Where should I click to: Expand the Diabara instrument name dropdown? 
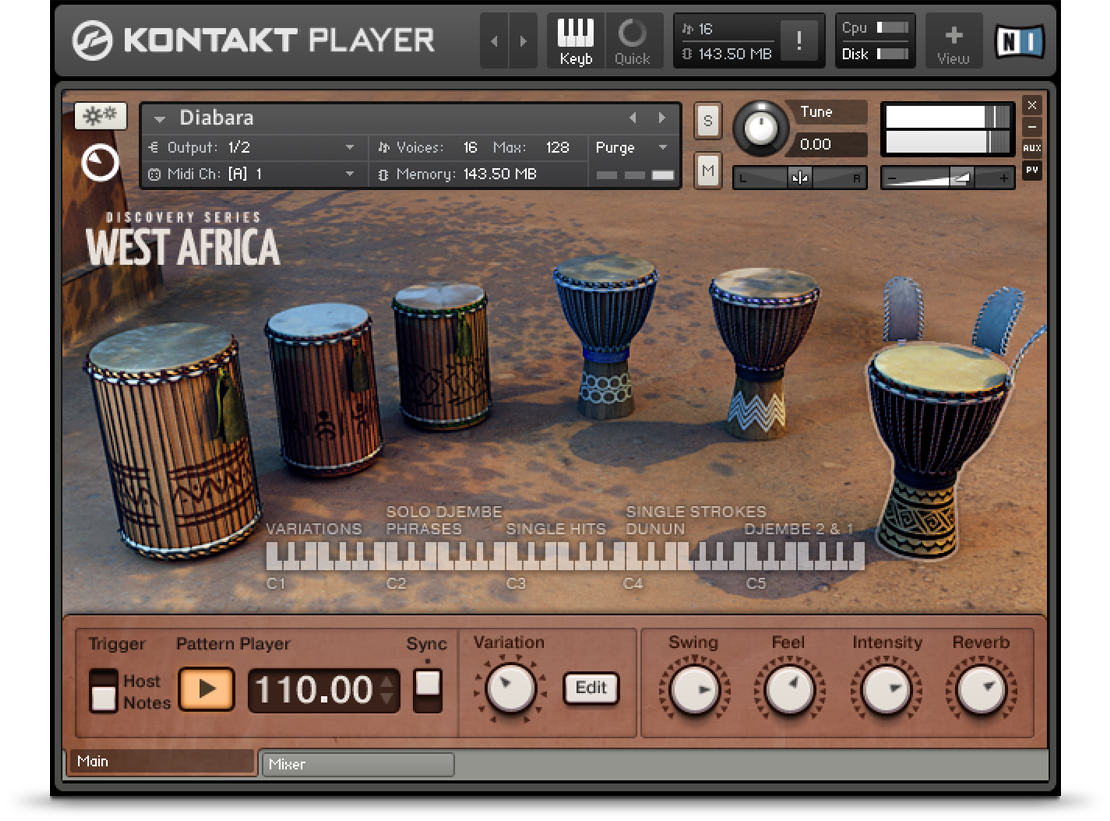[160, 119]
